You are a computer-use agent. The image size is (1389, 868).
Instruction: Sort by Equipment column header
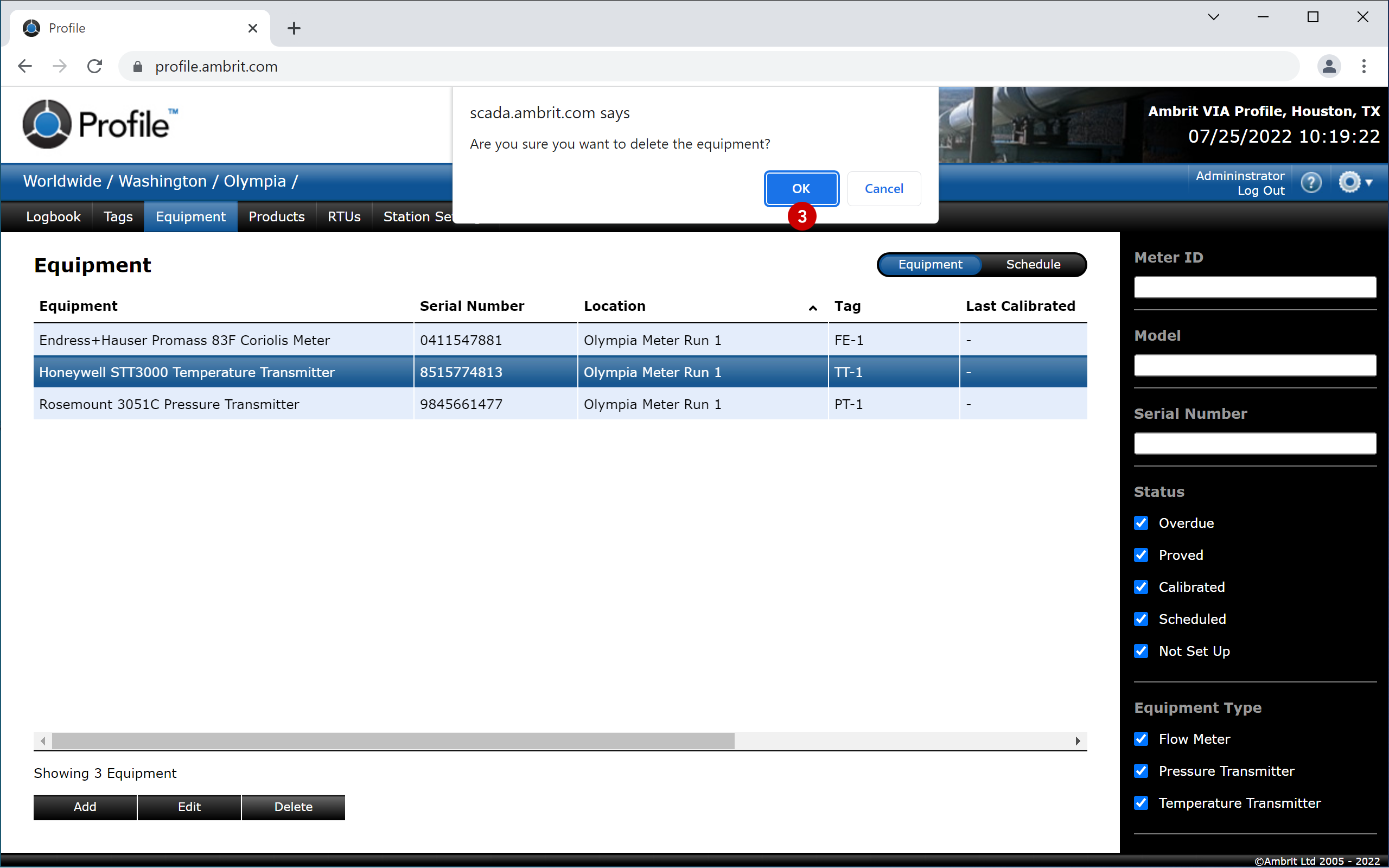pyautogui.click(x=78, y=306)
